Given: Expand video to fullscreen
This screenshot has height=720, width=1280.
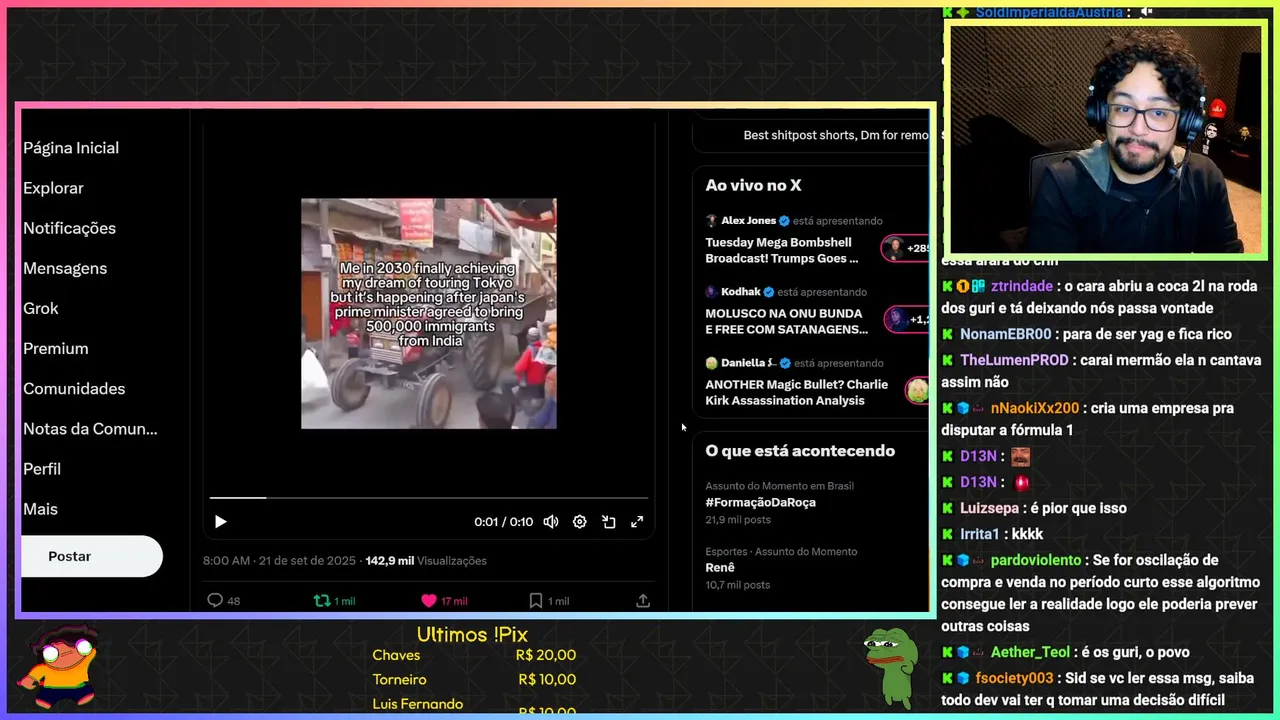Looking at the screenshot, I should pyautogui.click(x=637, y=522).
